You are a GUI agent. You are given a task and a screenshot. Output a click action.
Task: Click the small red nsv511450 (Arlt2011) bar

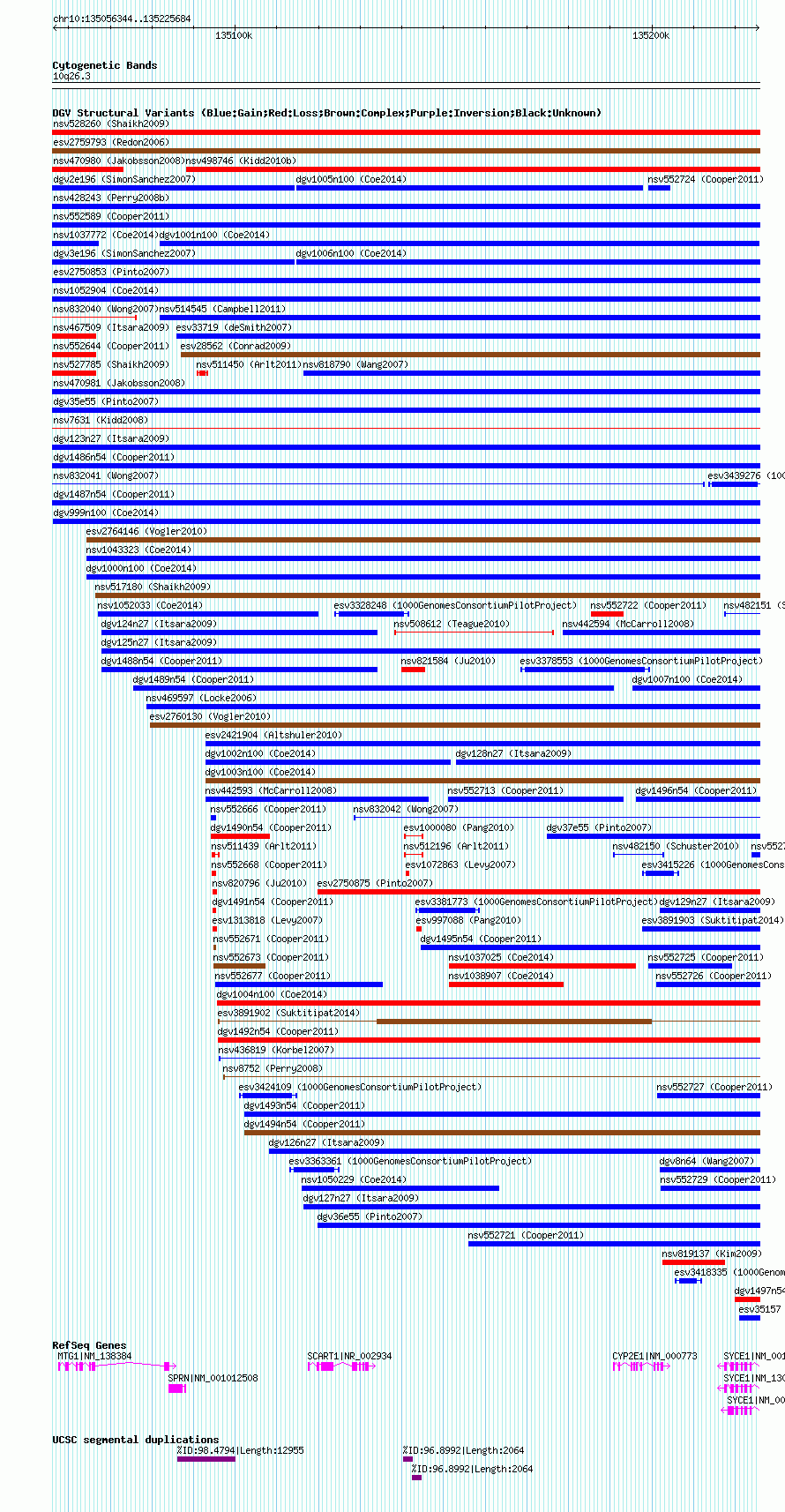[202, 373]
